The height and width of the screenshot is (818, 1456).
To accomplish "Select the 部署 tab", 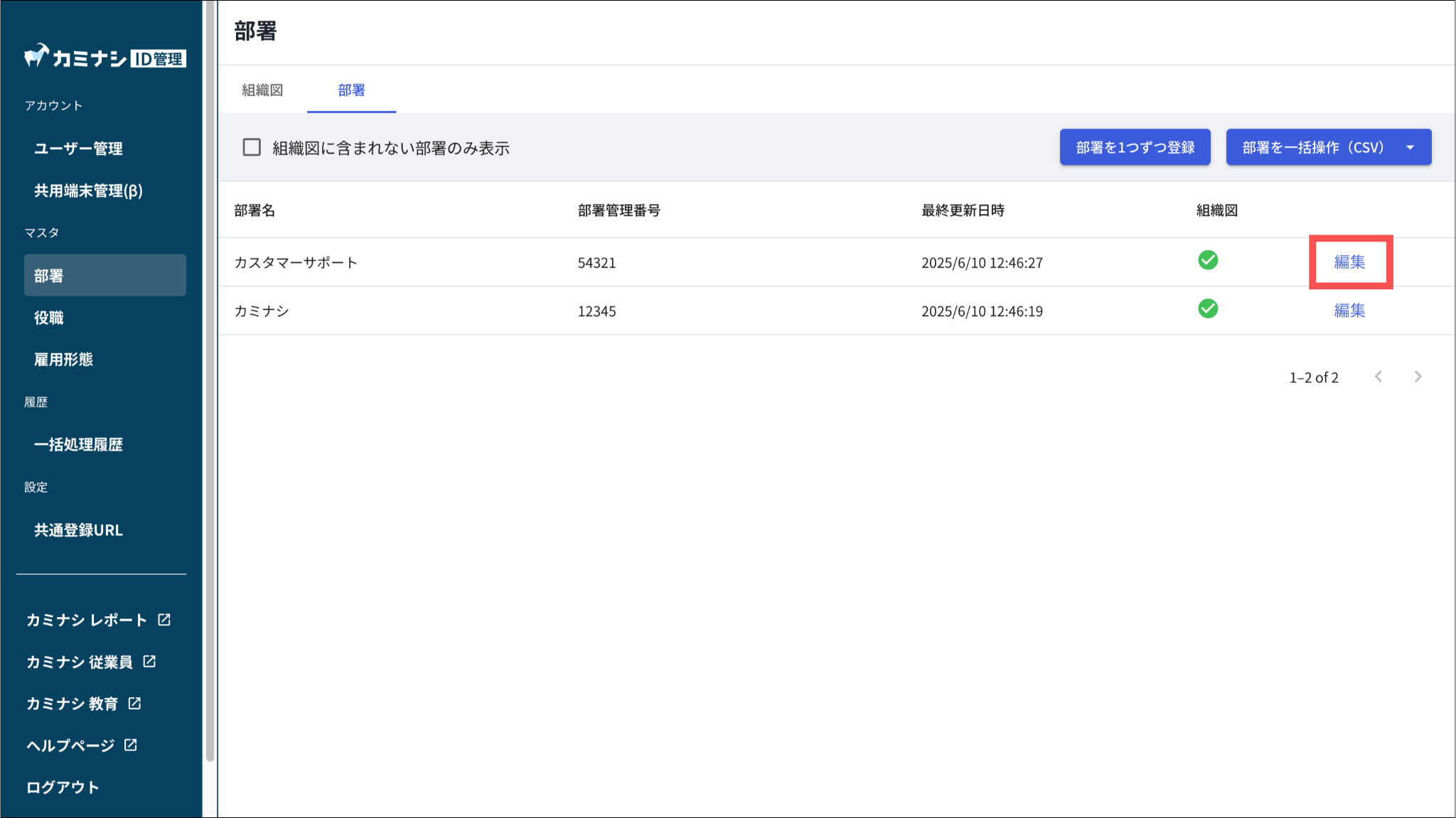I will (351, 90).
